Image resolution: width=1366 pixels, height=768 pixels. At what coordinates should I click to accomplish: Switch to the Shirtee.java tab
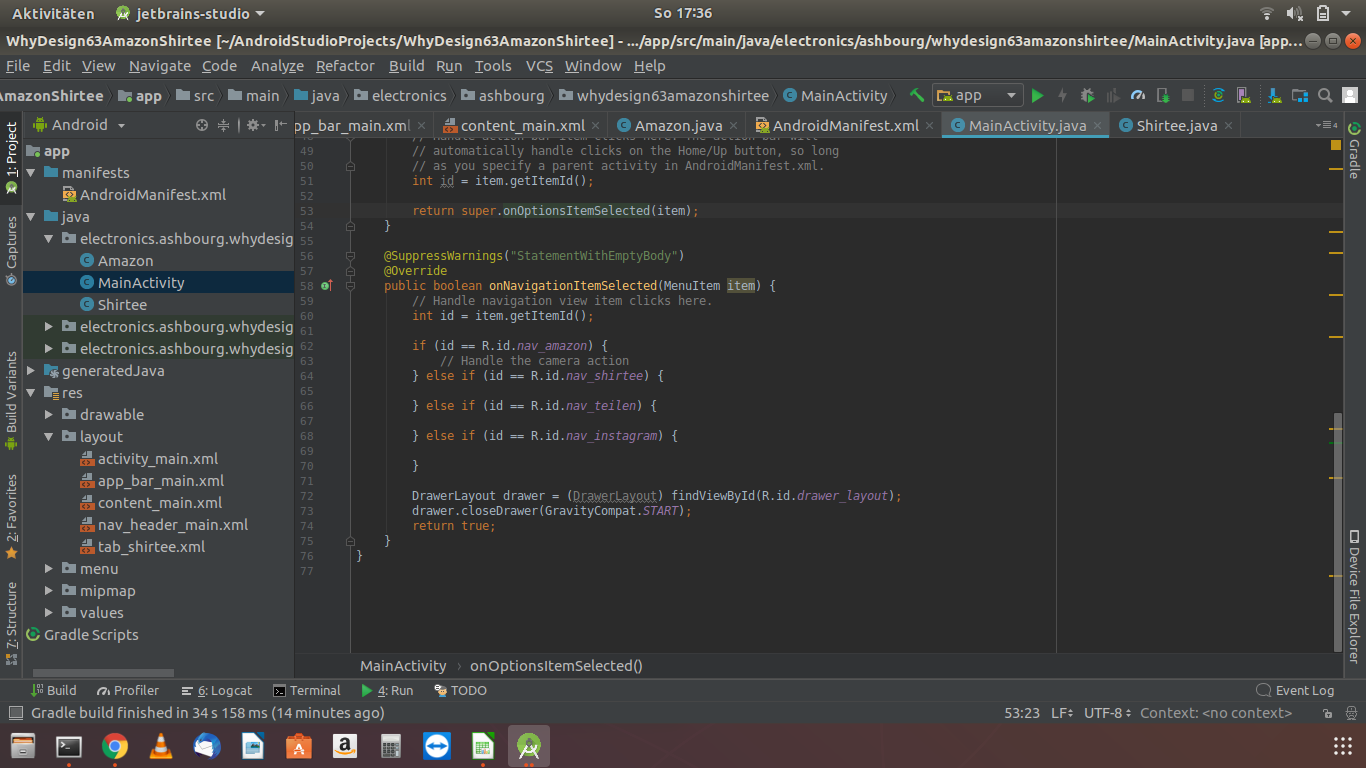[x=1176, y=125]
